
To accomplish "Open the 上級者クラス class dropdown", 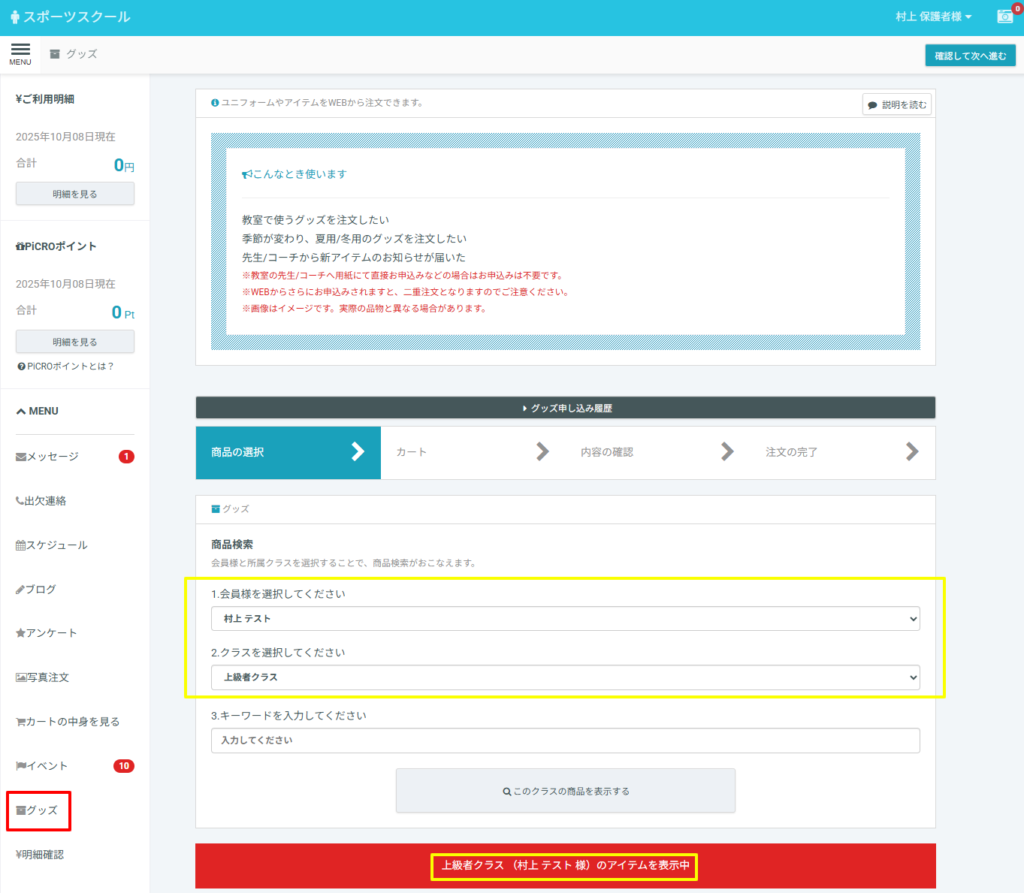I will click(x=564, y=677).
